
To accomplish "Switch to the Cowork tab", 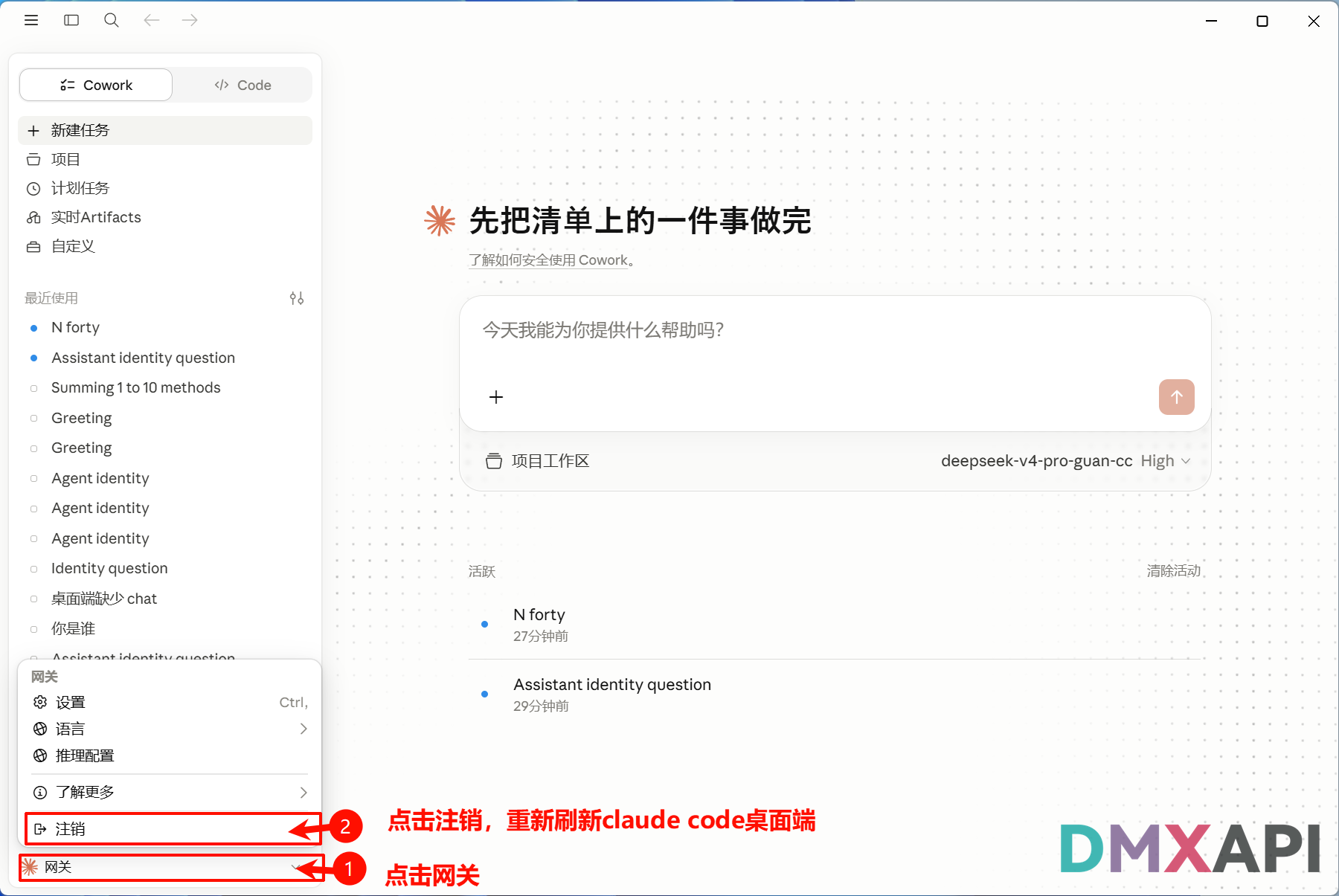I will (x=96, y=85).
